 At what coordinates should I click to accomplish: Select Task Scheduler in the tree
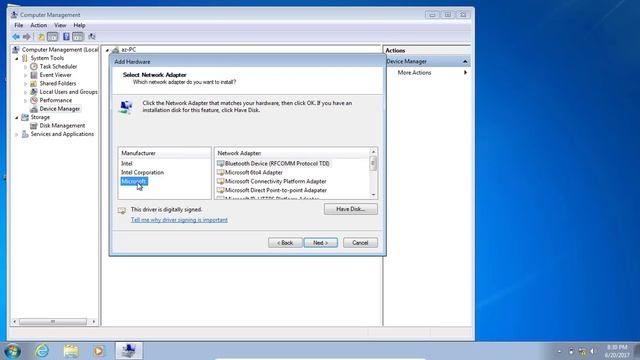click(58, 66)
